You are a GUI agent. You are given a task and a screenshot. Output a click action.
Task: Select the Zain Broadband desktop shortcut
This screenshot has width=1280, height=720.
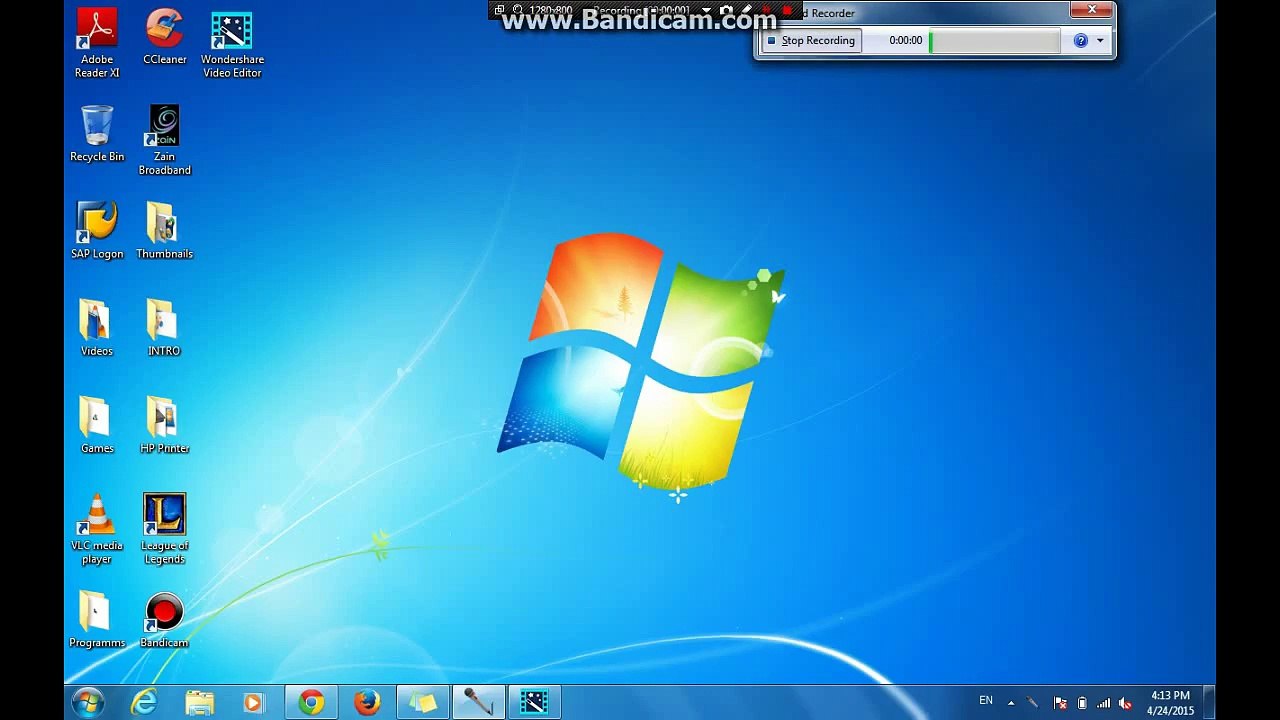coord(164,141)
